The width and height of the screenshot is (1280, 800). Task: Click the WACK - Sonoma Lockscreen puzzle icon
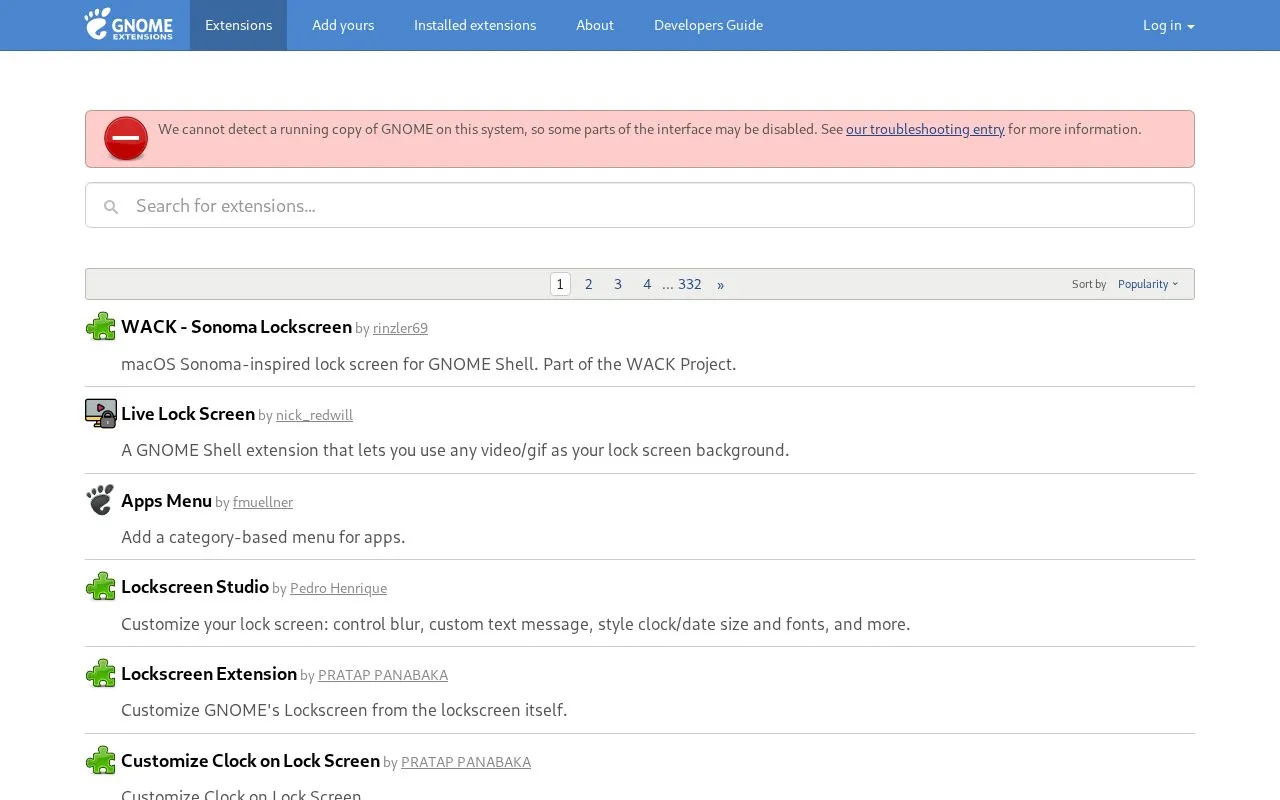coord(101,326)
